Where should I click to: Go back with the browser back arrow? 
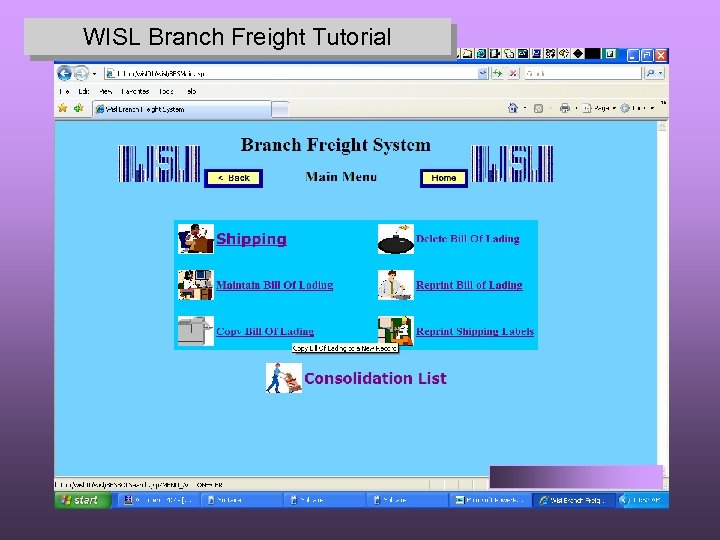(64, 73)
